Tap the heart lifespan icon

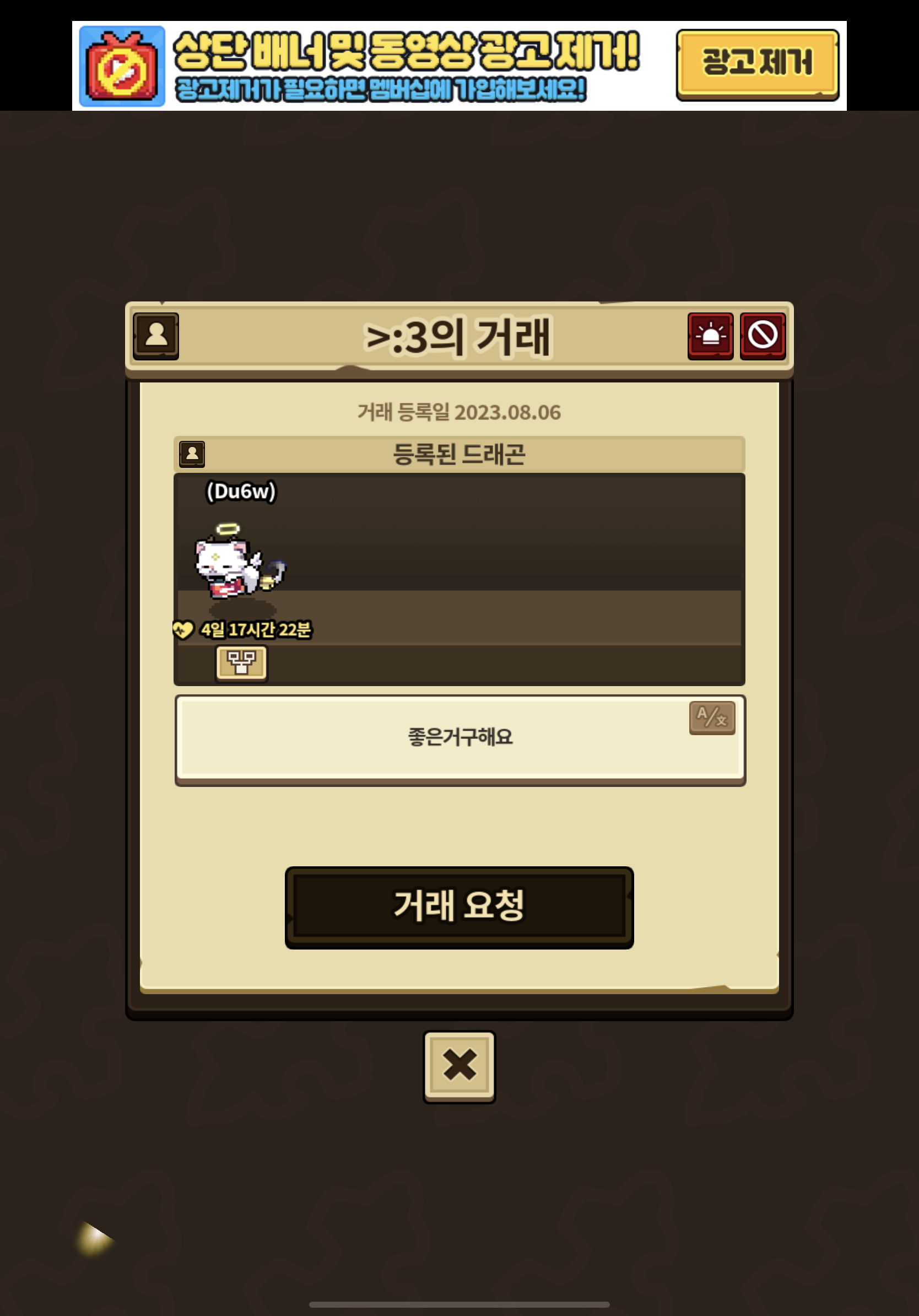click(x=183, y=629)
